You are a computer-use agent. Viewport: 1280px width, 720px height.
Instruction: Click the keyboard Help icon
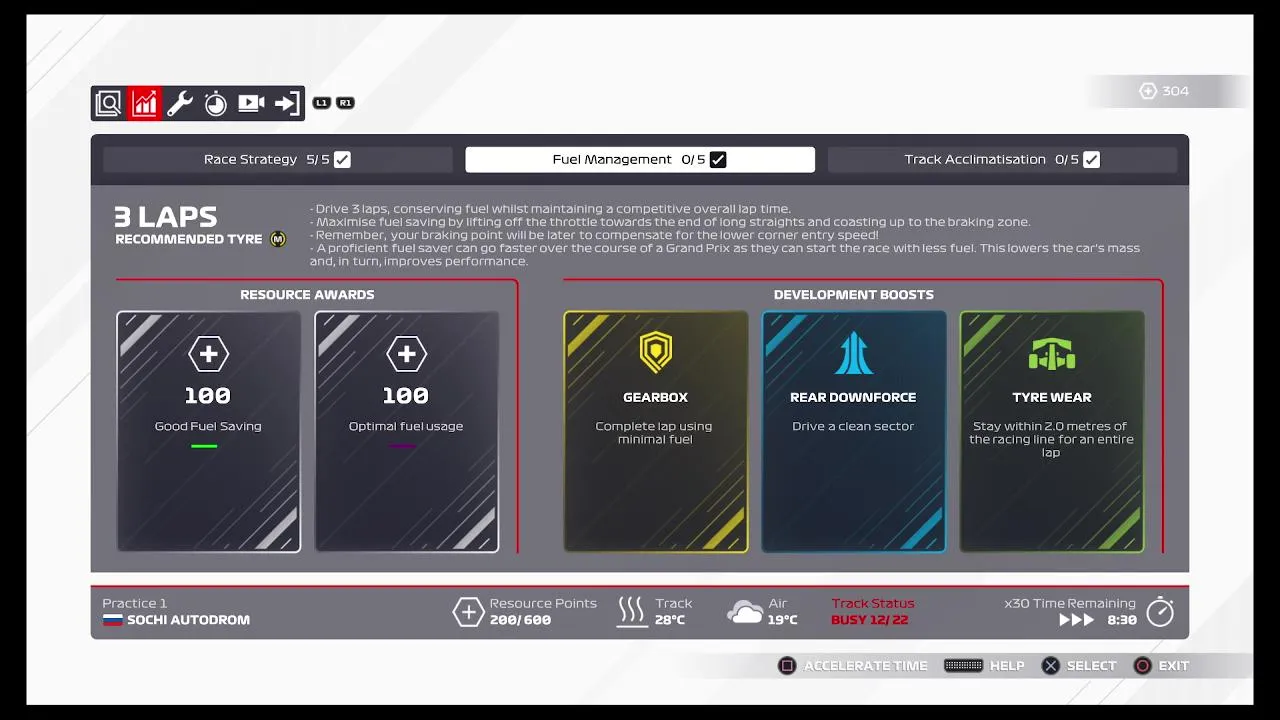point(963,666)
